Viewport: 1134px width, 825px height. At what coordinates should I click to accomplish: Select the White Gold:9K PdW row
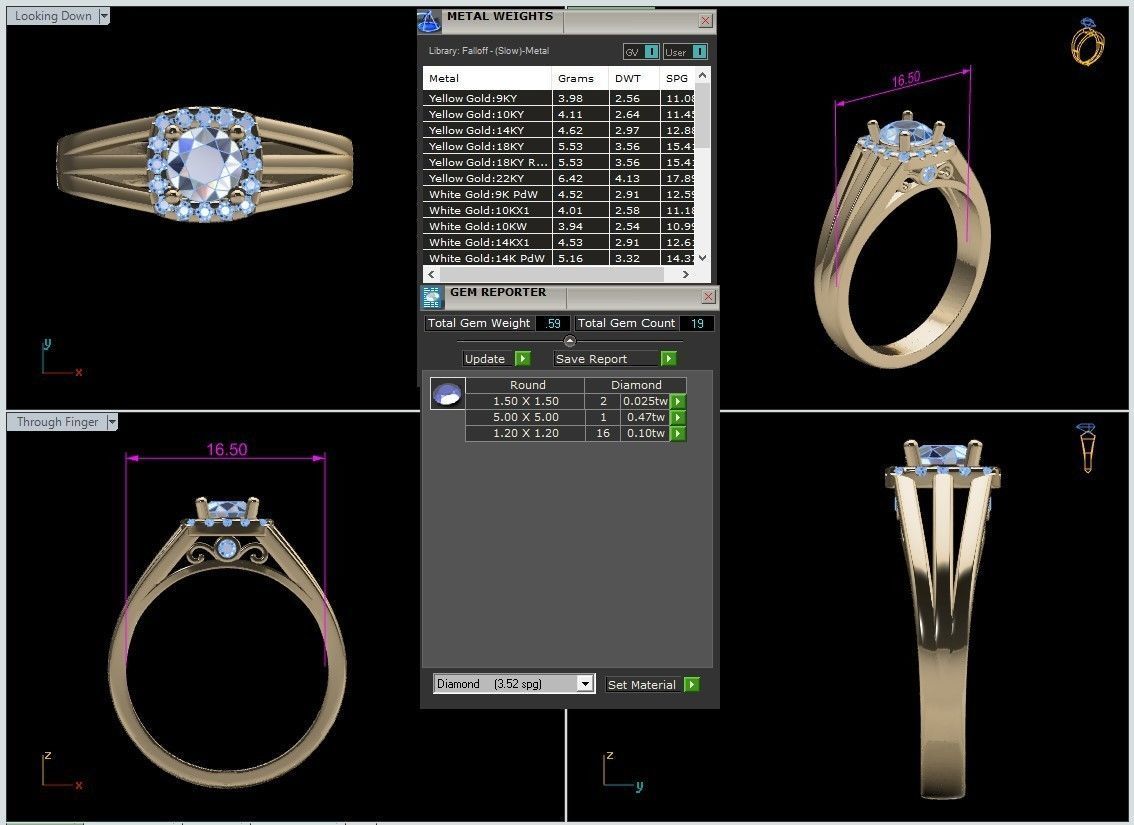point(558,194)
